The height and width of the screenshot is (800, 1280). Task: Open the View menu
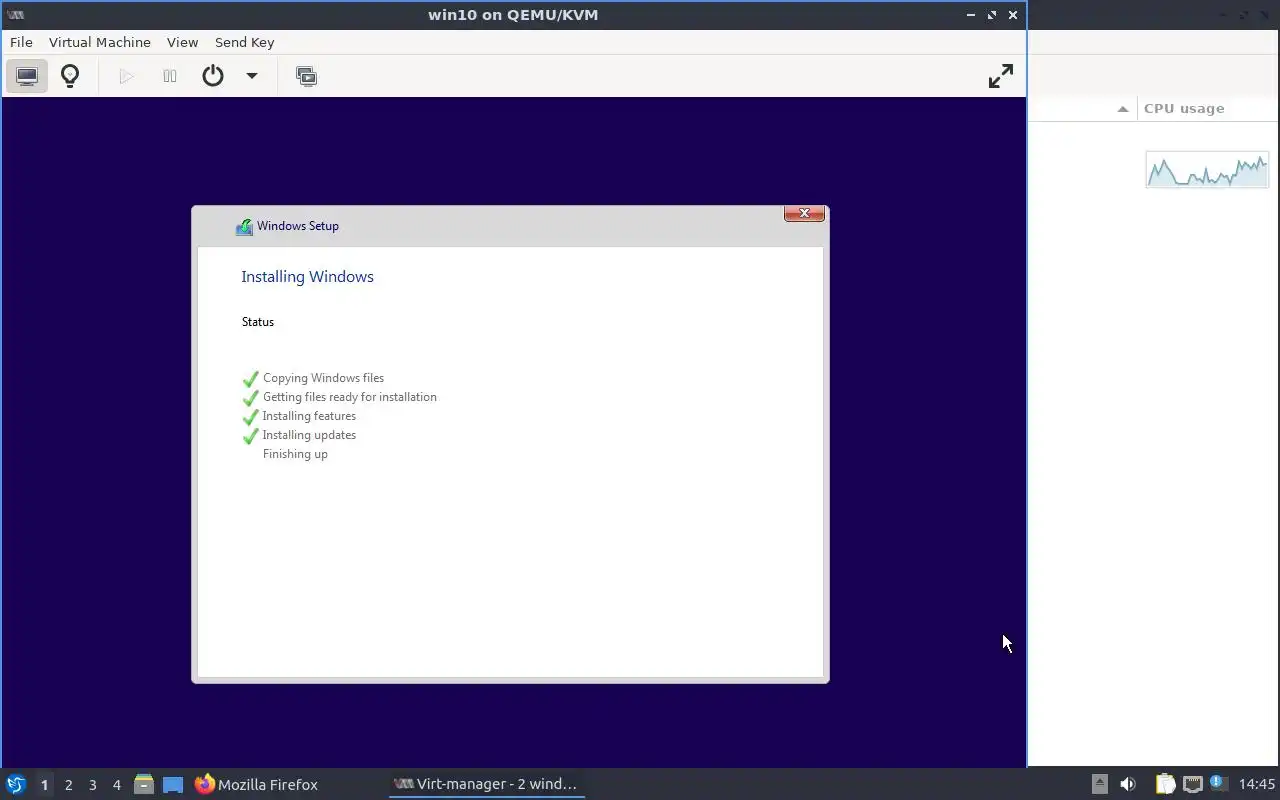(x=182, y=42)
